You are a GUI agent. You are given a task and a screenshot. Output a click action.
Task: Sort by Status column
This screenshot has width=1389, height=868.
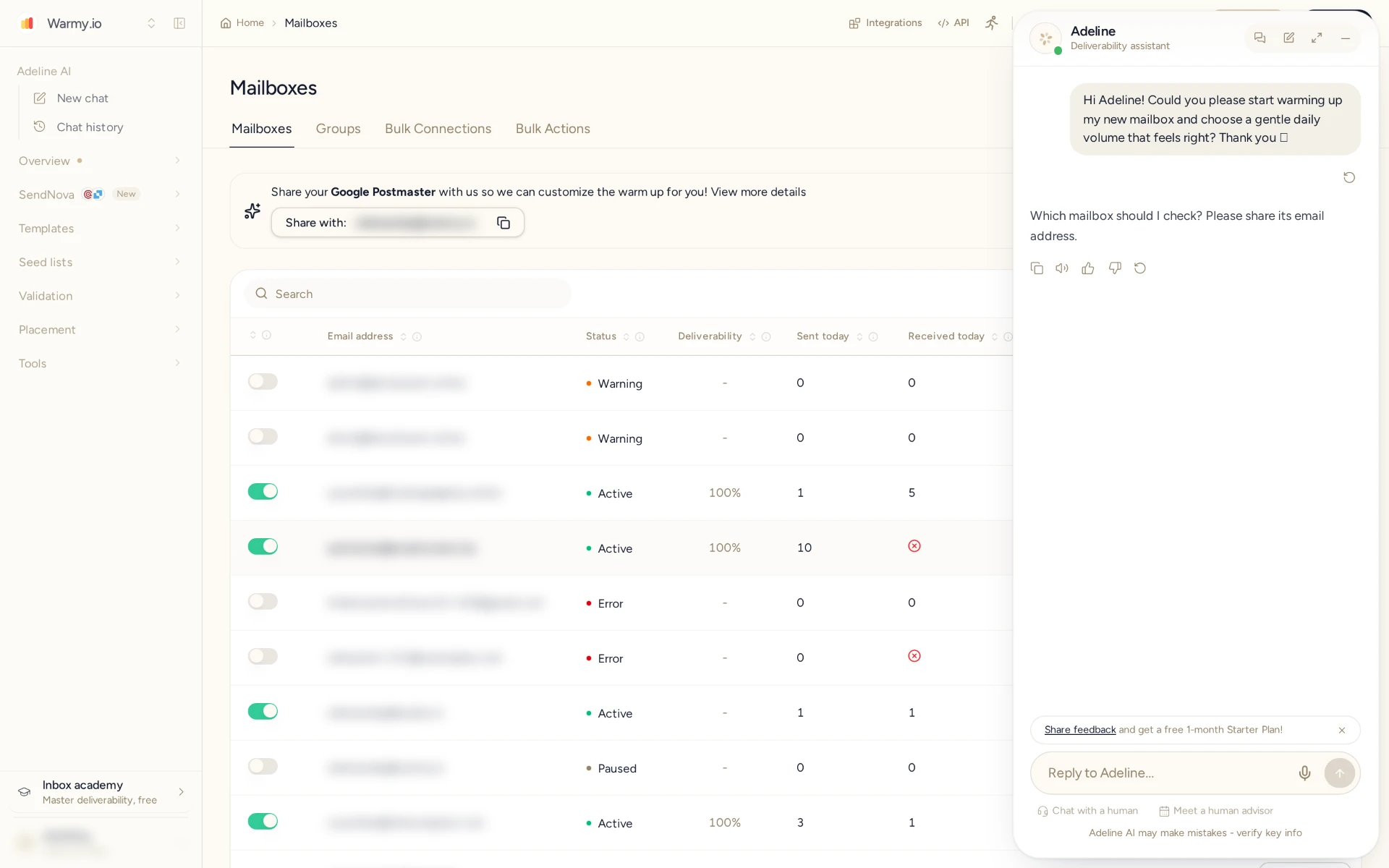point(626,337)
